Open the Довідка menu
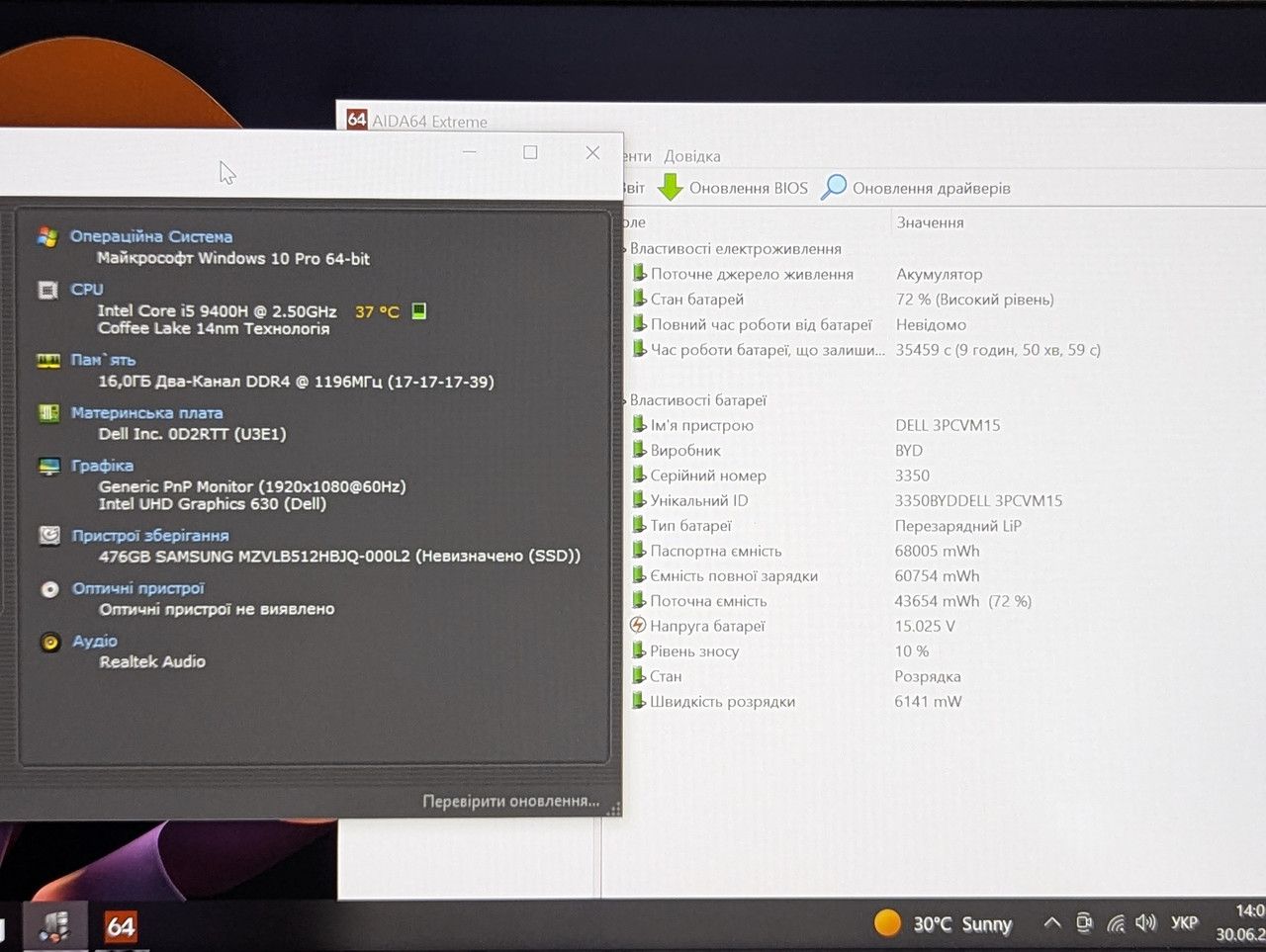This screenshot has height=952, width=1266. coord(692,156)
